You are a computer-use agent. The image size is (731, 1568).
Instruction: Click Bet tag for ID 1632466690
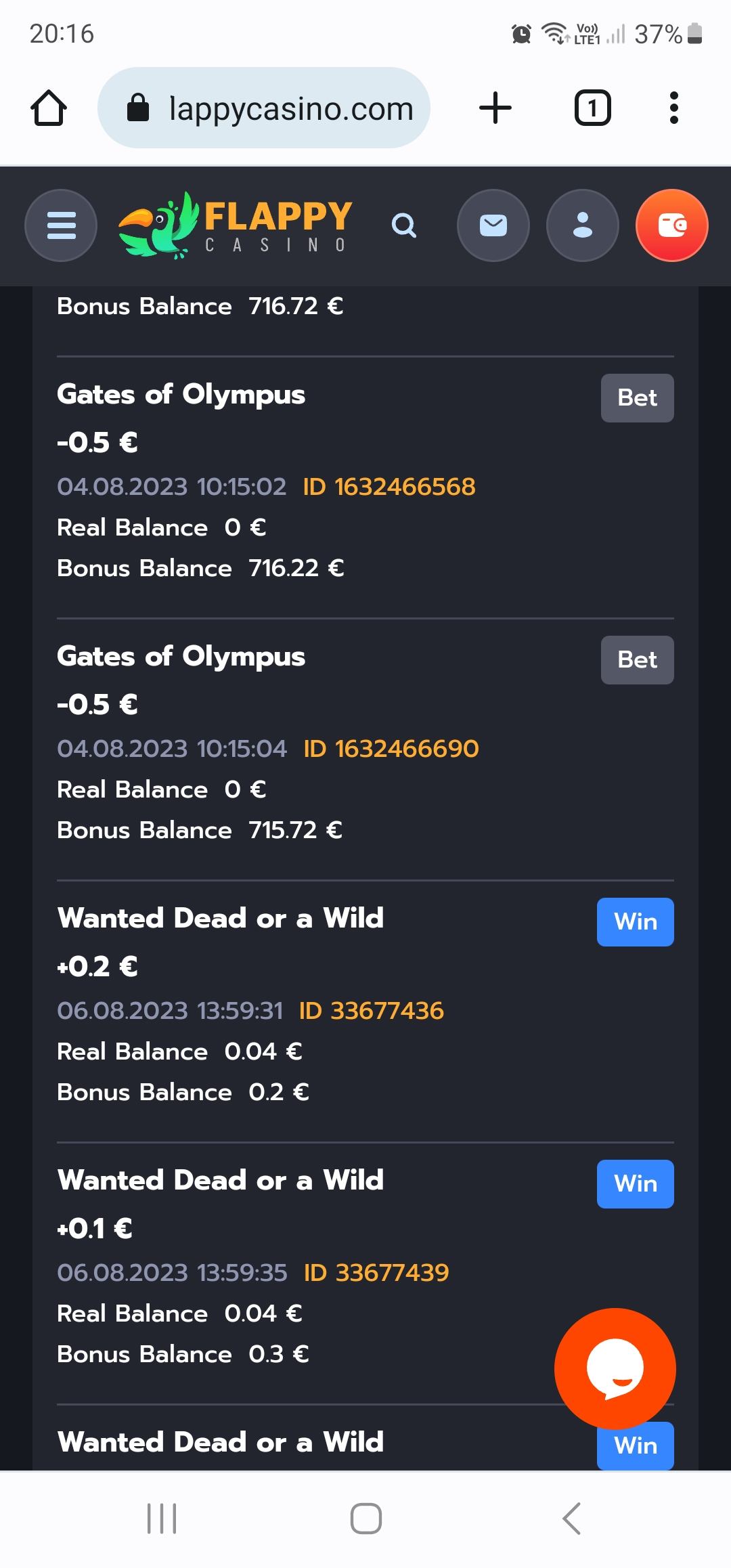click(637, 660)
